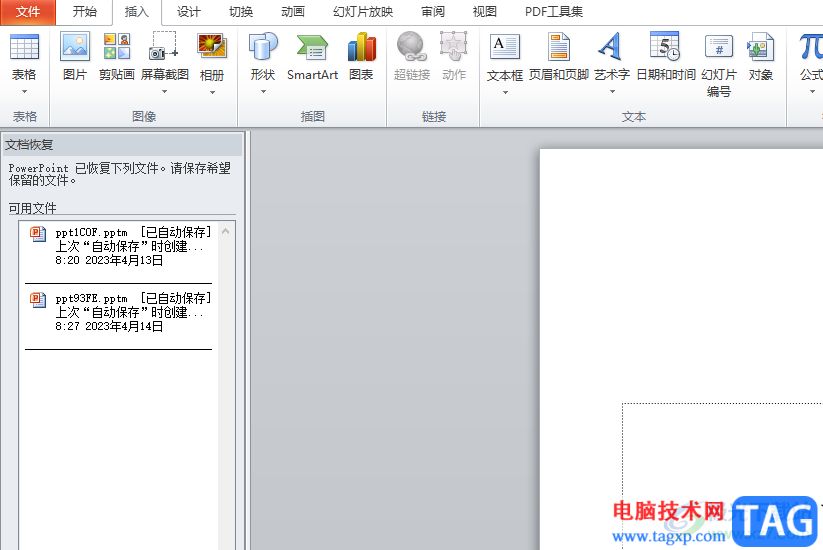
Task: Insert a picture with the 图片 icon
Action: coord(75,46)
